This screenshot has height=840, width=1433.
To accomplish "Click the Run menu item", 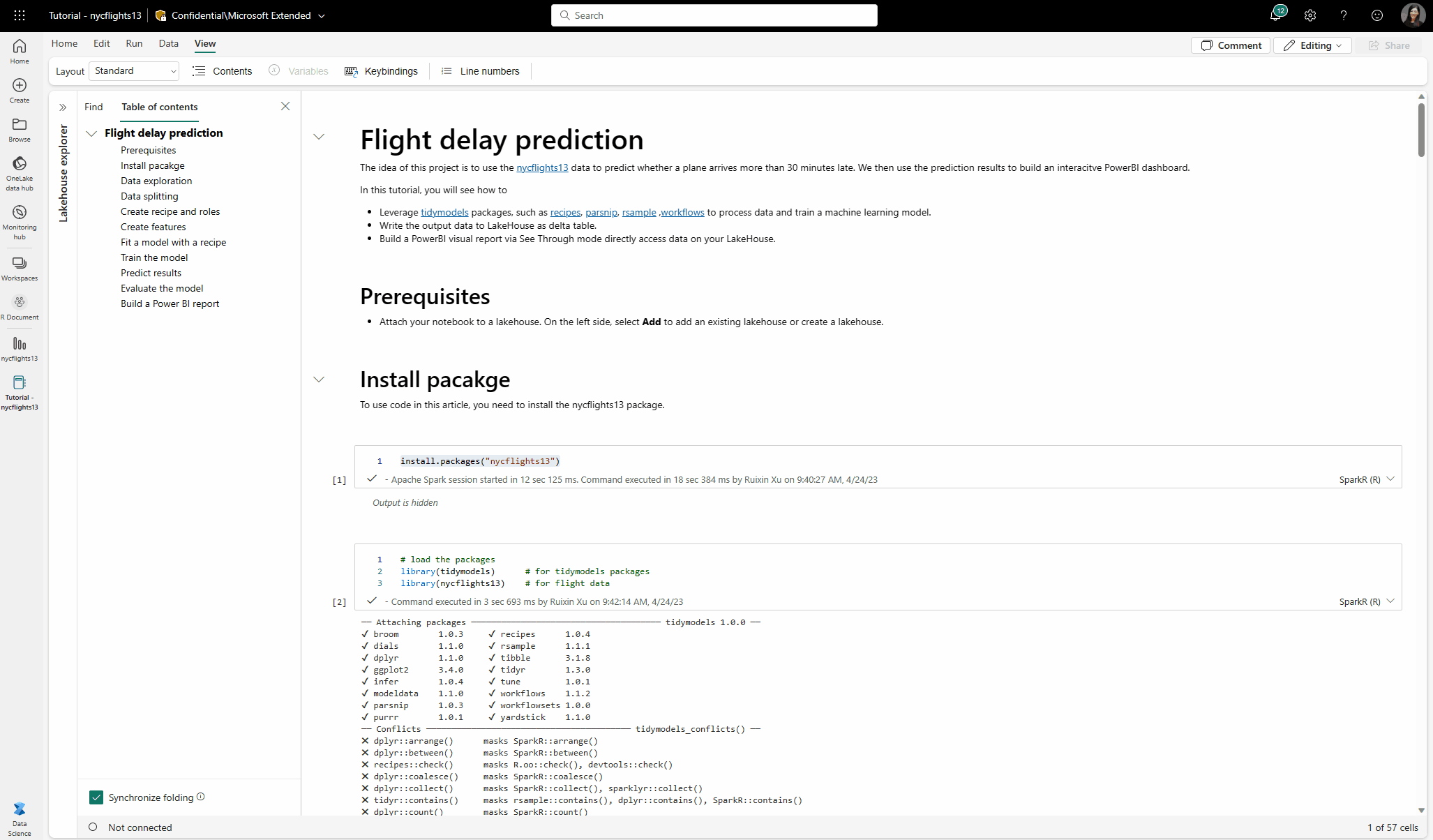I will pos(134,43).
